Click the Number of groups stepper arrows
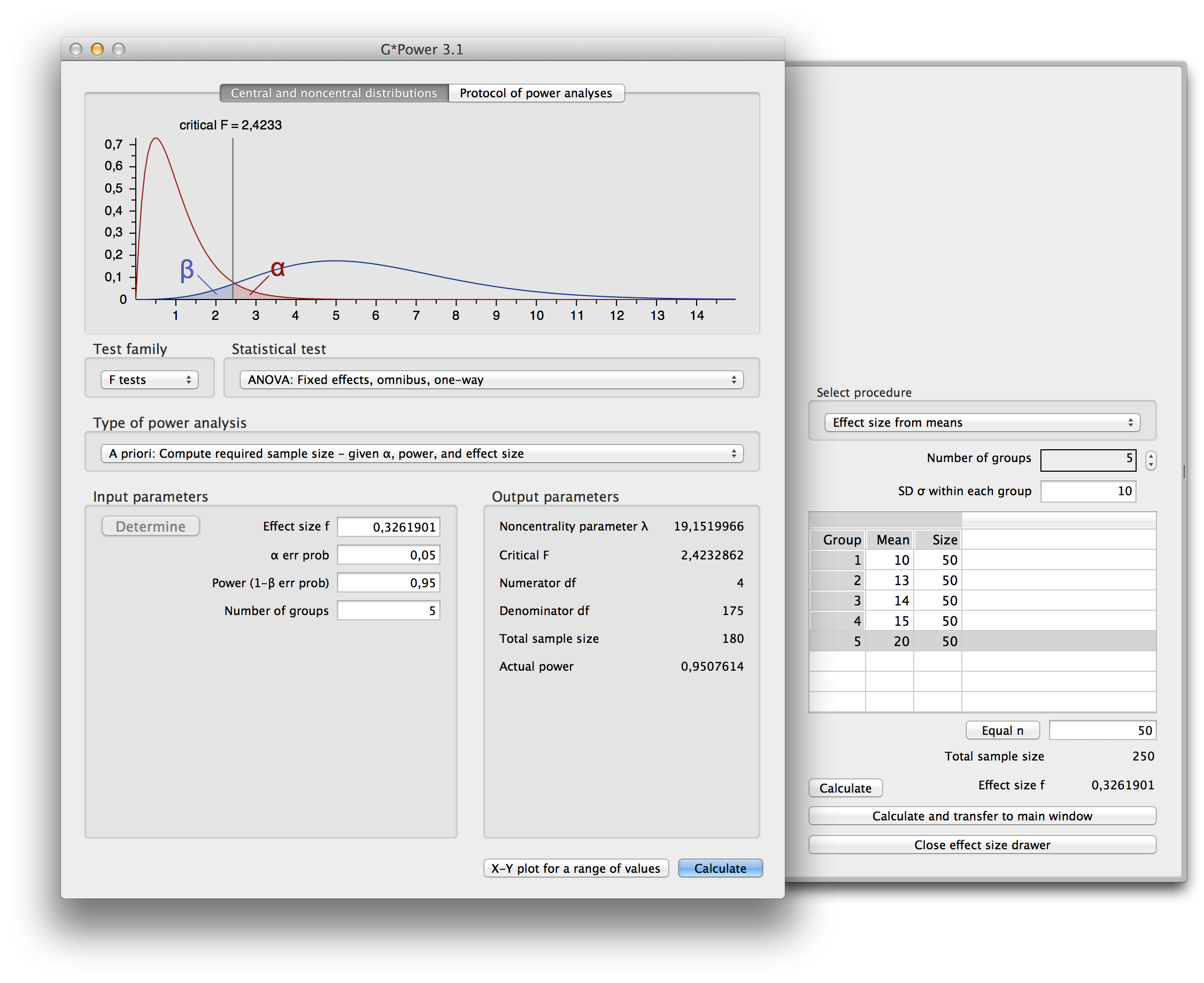Viewport: 1204px width, 983px height. (1150, 460)
